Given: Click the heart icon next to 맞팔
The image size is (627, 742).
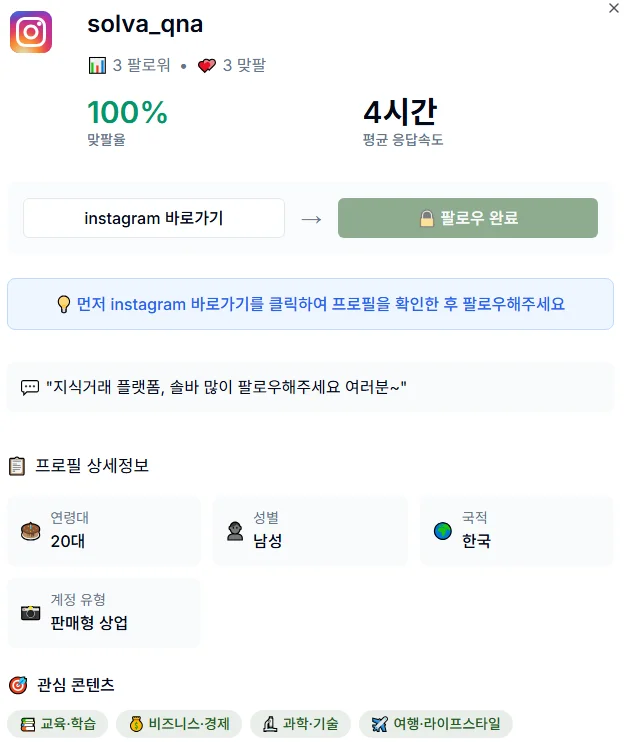Looking at the screenshot, I should (x=206, y=65).
